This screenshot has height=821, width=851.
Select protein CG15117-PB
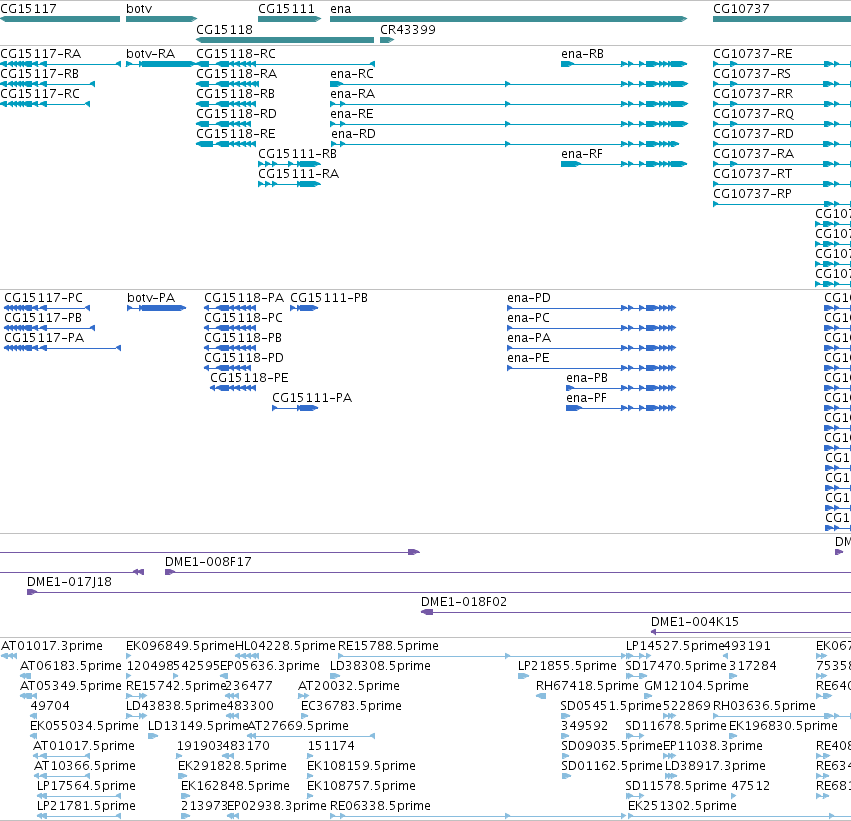(x=49, y=328)
